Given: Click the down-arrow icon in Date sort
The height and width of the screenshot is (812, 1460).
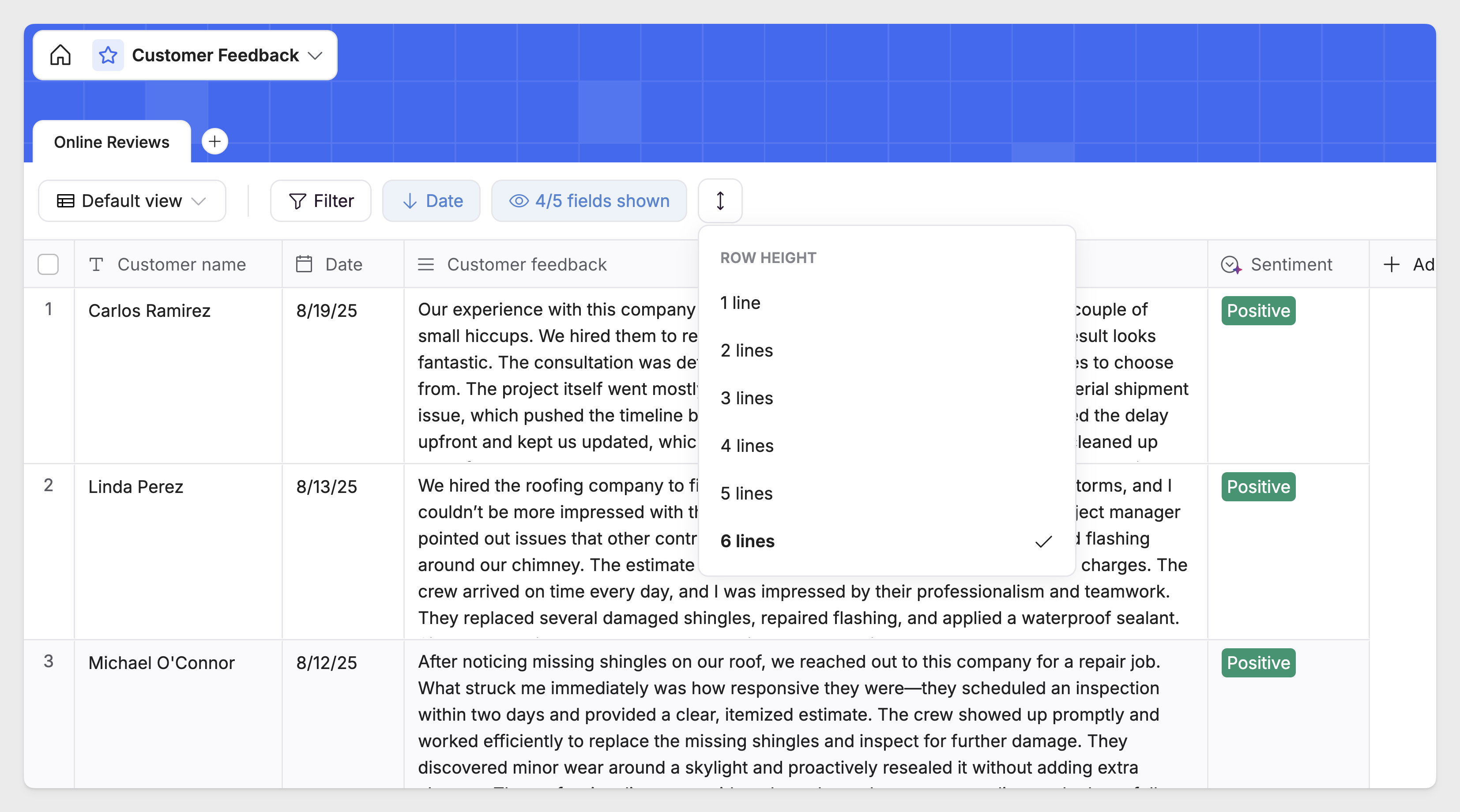Looking at the screenshot, I should coord(409,201).
